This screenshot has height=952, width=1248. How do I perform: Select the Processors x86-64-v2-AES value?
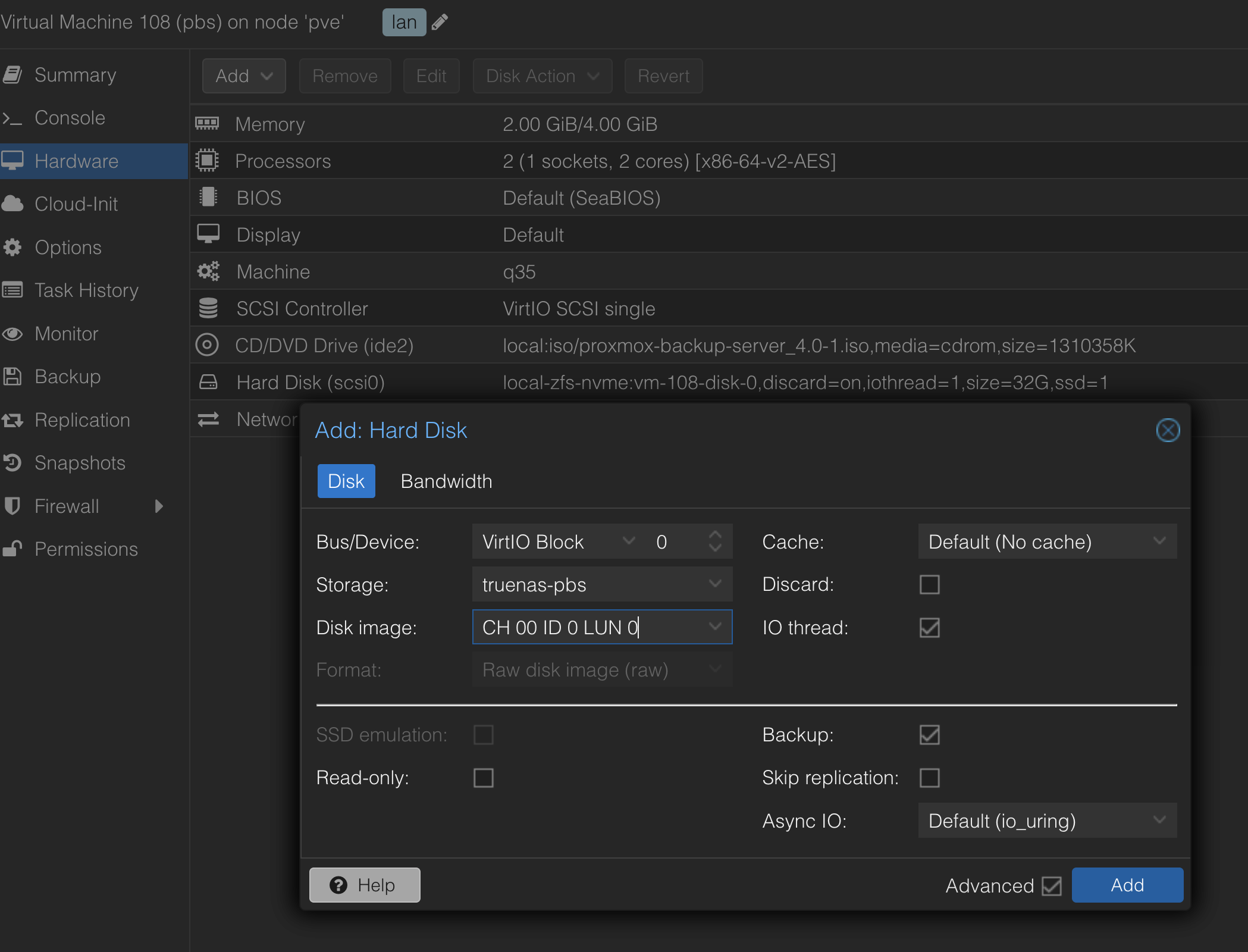pyautogui.click(x=669, y=161)
